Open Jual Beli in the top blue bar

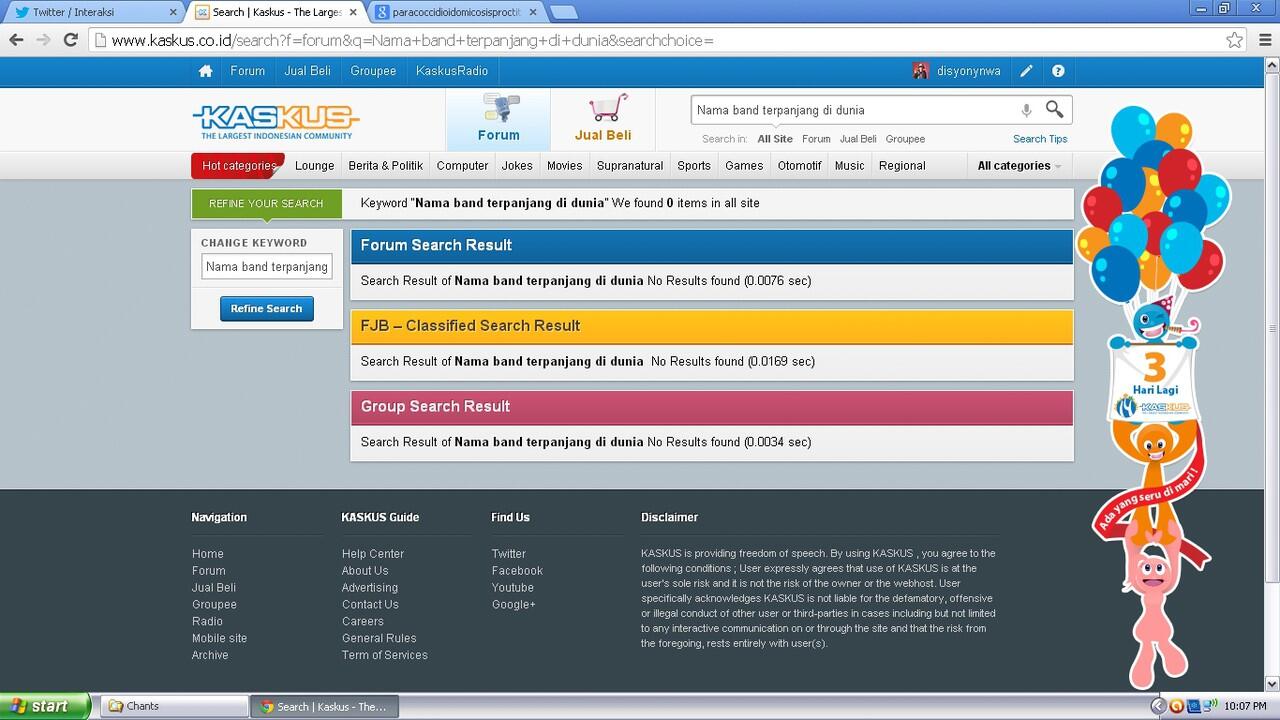point(307,71)
